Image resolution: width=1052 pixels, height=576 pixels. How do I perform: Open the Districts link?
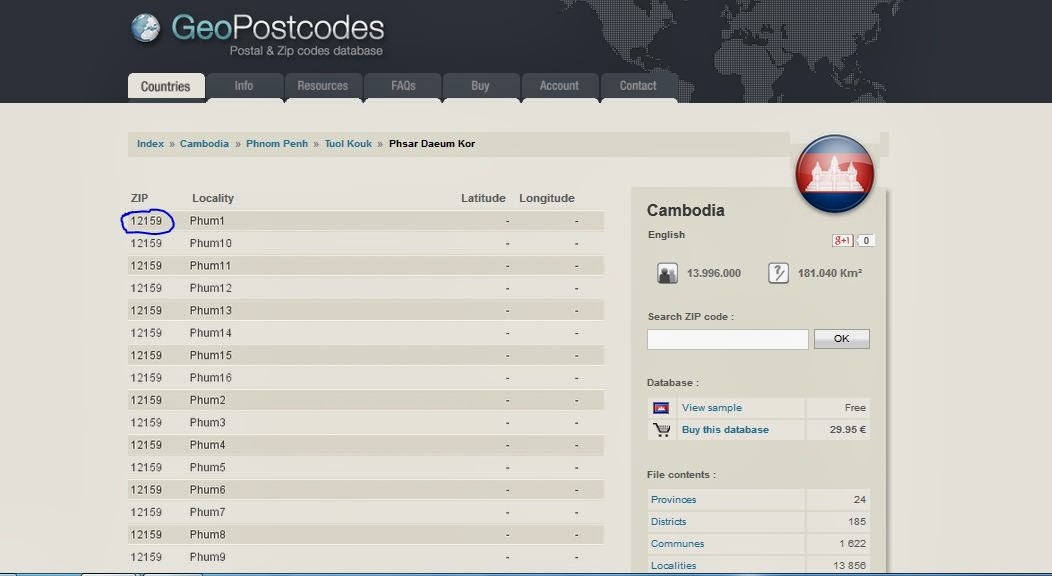coord(668,522)
